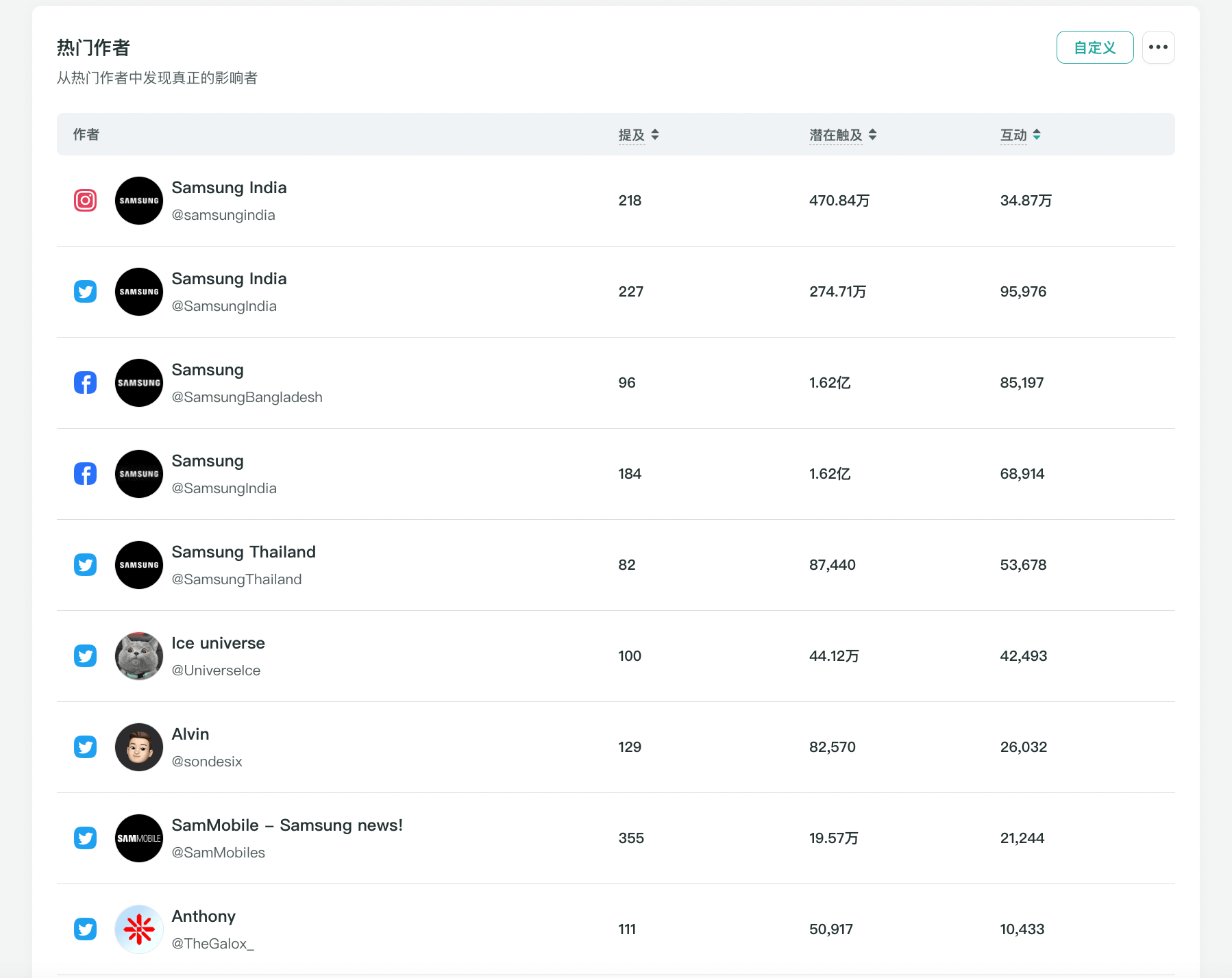
Task: Open Ice universe cat avatar
Action: [x=139, y=656]
